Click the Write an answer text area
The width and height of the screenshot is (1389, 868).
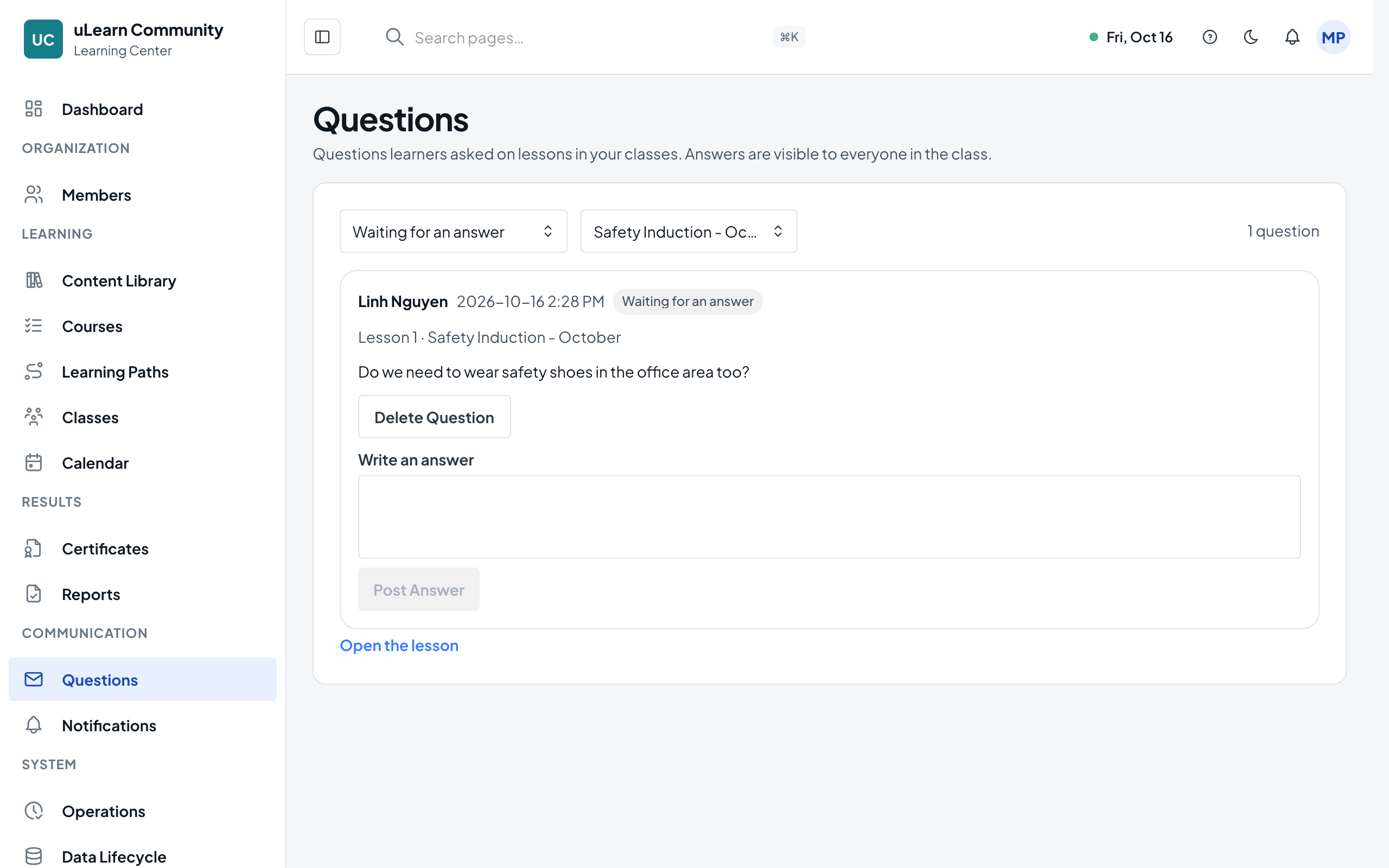coord(829,516)
